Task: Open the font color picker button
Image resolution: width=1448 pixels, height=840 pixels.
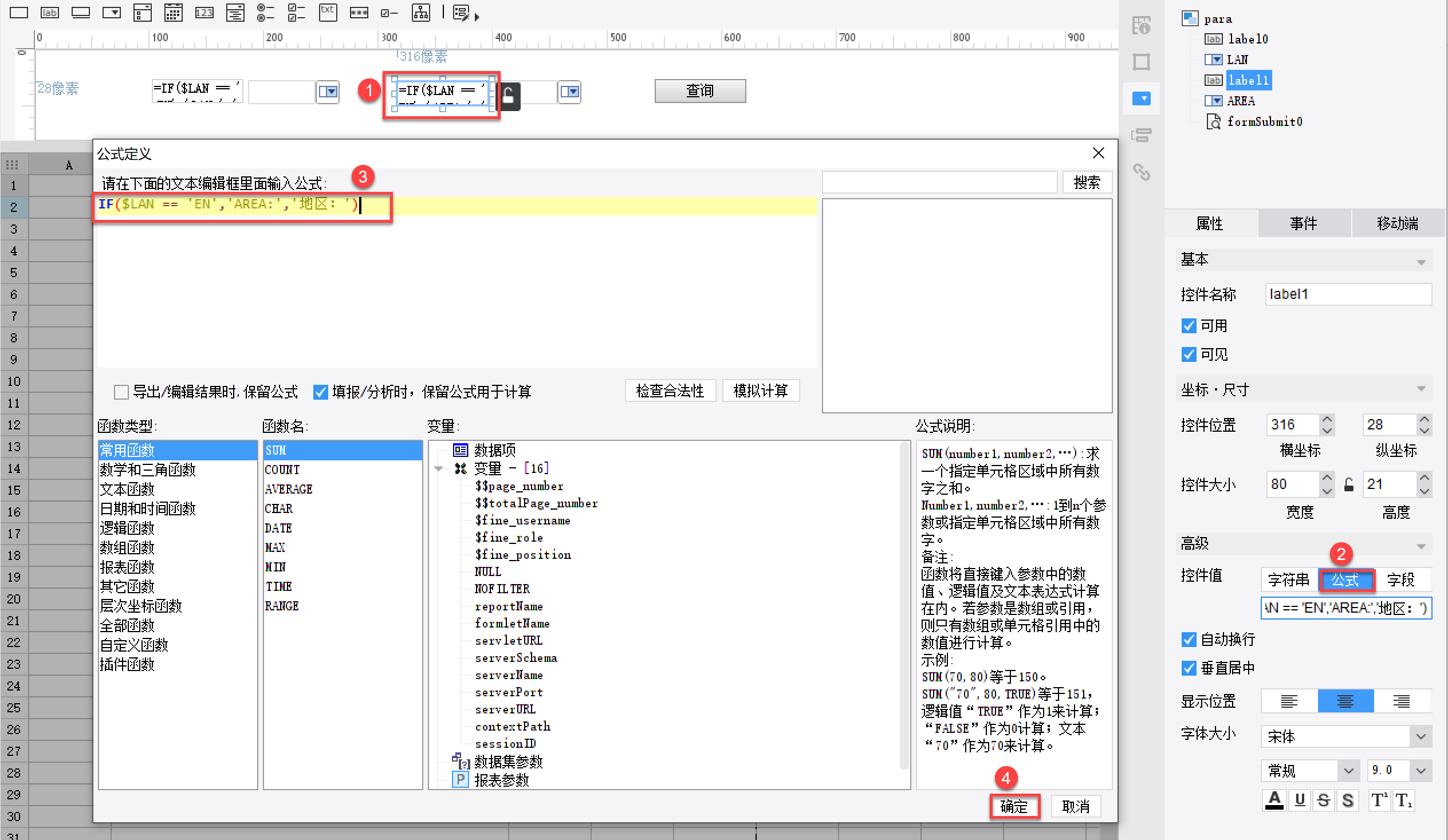Action: pos(1274,800)
